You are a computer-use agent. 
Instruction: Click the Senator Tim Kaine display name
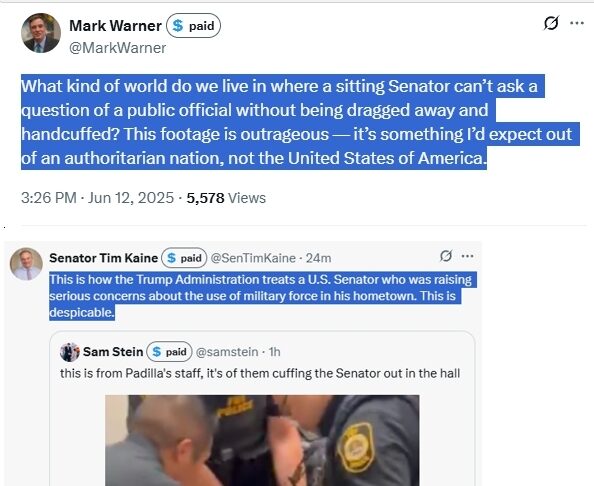tap(103, 258)
